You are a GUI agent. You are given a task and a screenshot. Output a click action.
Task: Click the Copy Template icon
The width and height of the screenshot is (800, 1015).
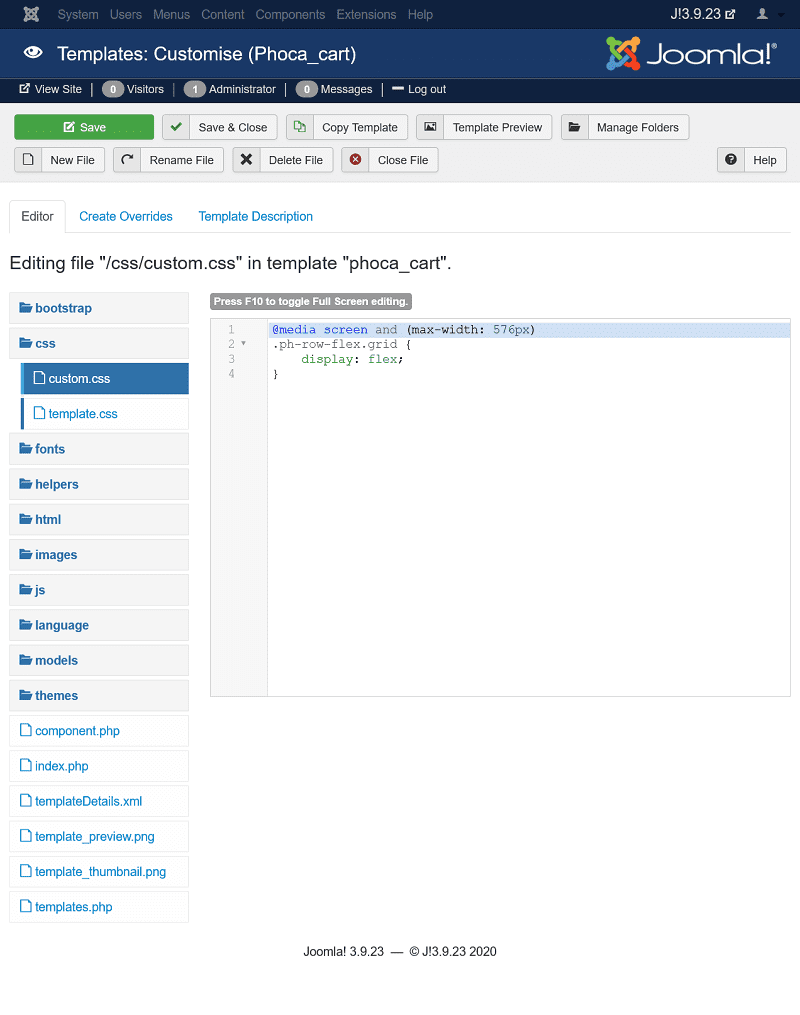coord(300,127)
